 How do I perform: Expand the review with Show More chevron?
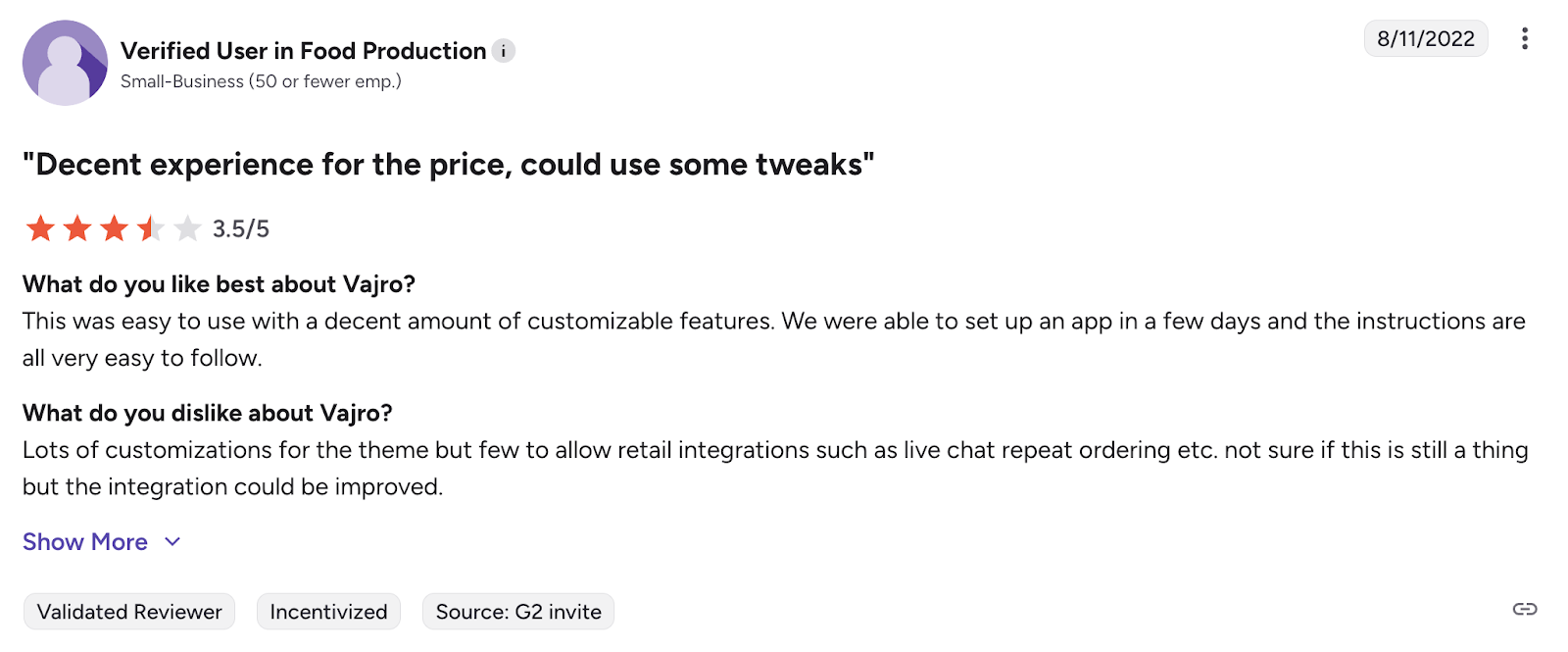[171, 541]
